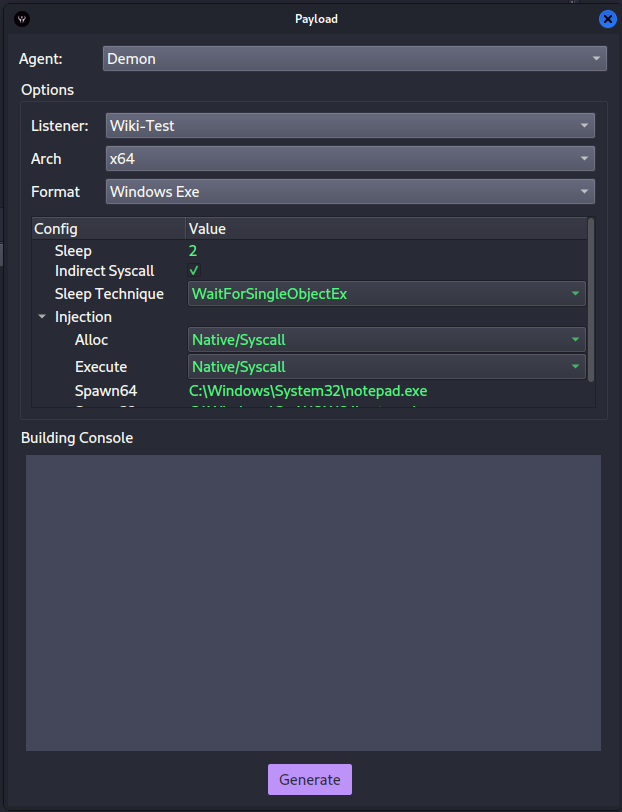Open the Alloc Native/Syscall dropdown
Image resolution: width=622 pixels, height=812 pixels.
386,340
